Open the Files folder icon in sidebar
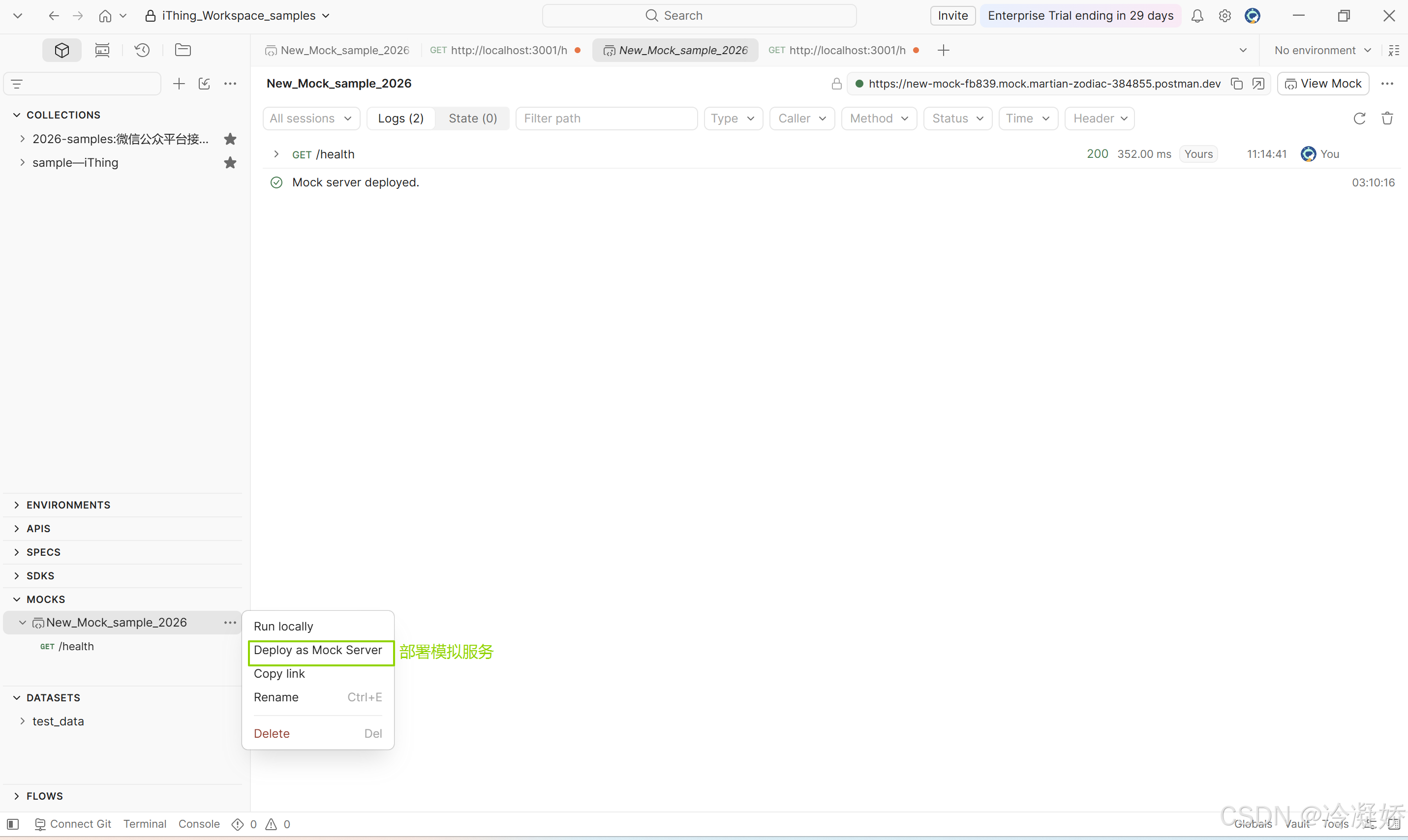Viewport: 1408px width, 840px height. tap(183, 50)
